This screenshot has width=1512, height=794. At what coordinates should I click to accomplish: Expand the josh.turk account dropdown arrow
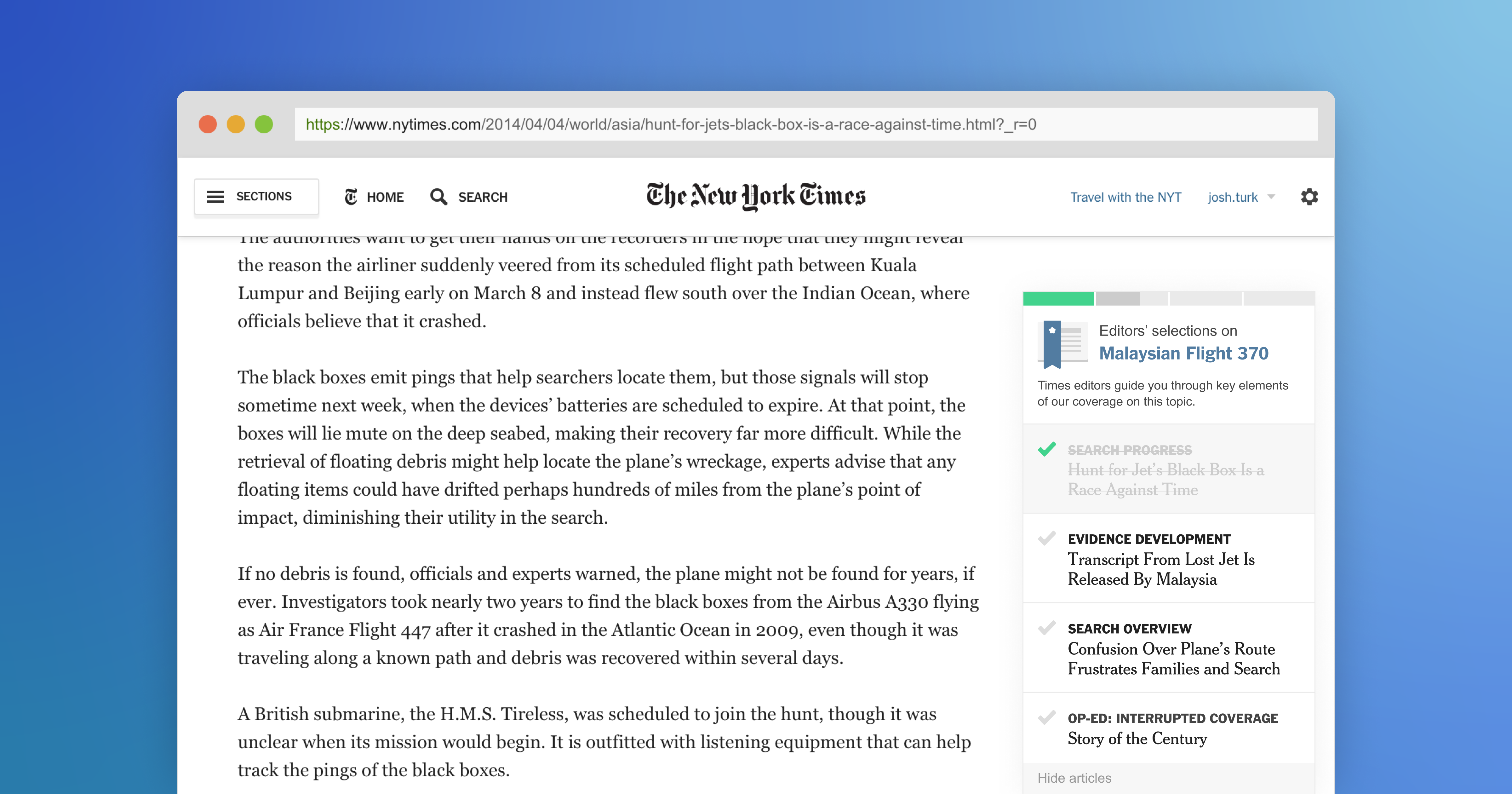pyautogui.click(x=1271, y=197)
